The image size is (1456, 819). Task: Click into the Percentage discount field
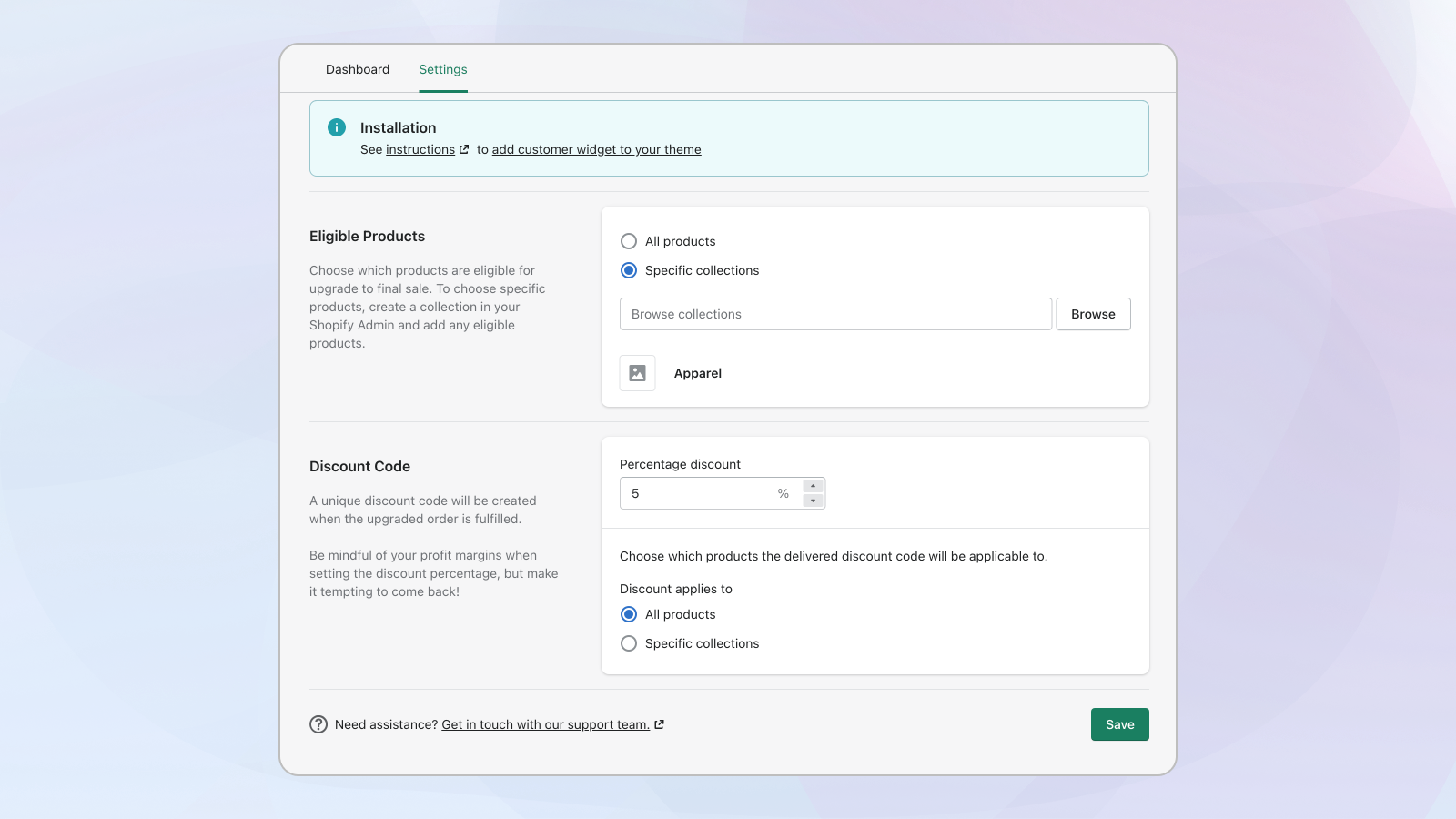[x=696, y=493]
